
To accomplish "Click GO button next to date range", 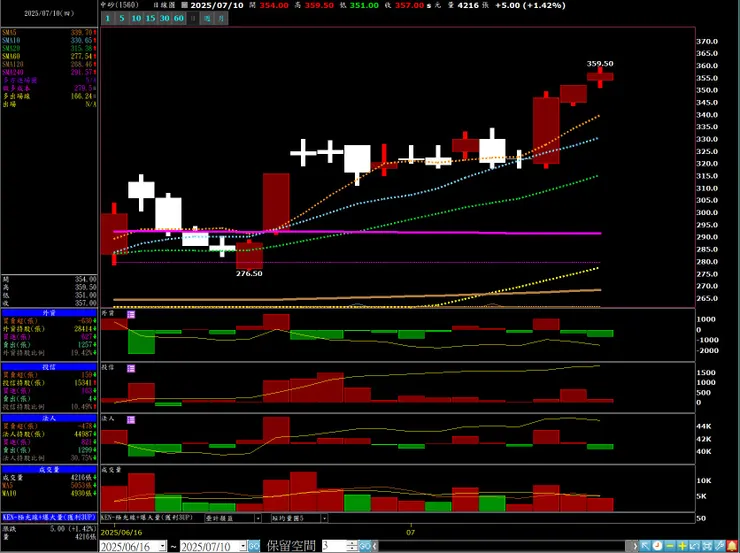I will [254, 546].
